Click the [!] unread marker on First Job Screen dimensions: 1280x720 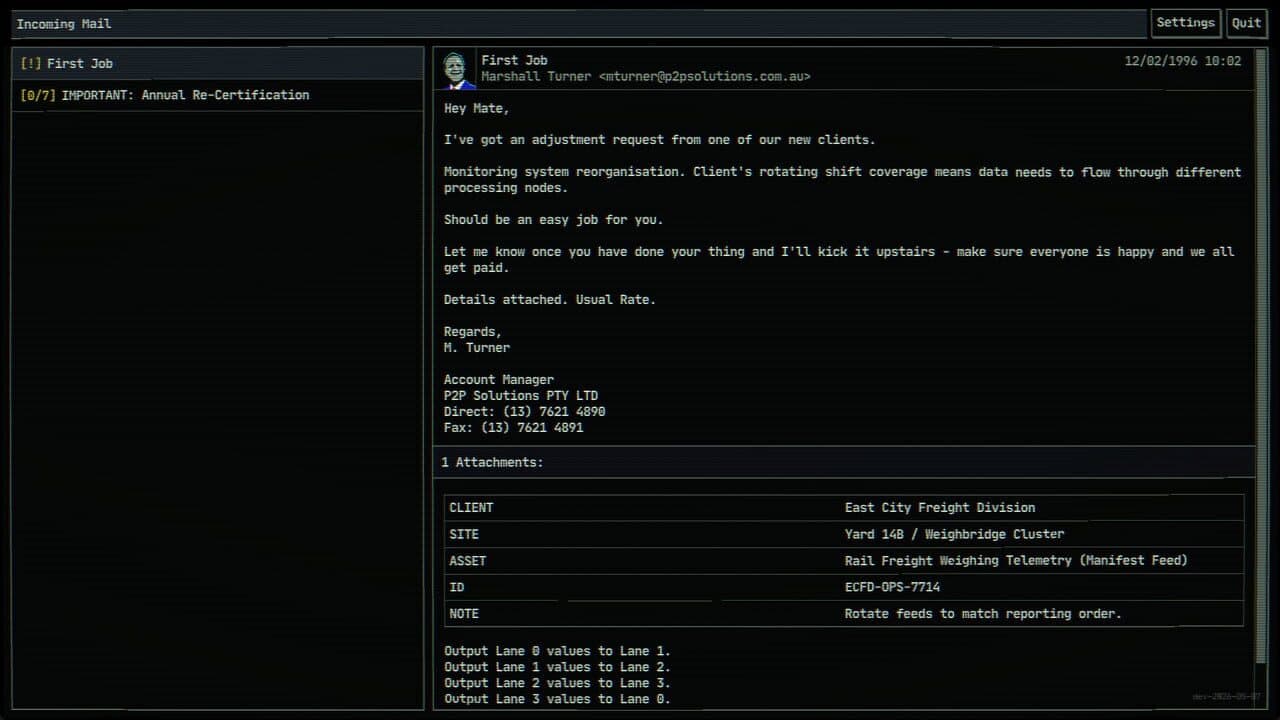[31, 63]
